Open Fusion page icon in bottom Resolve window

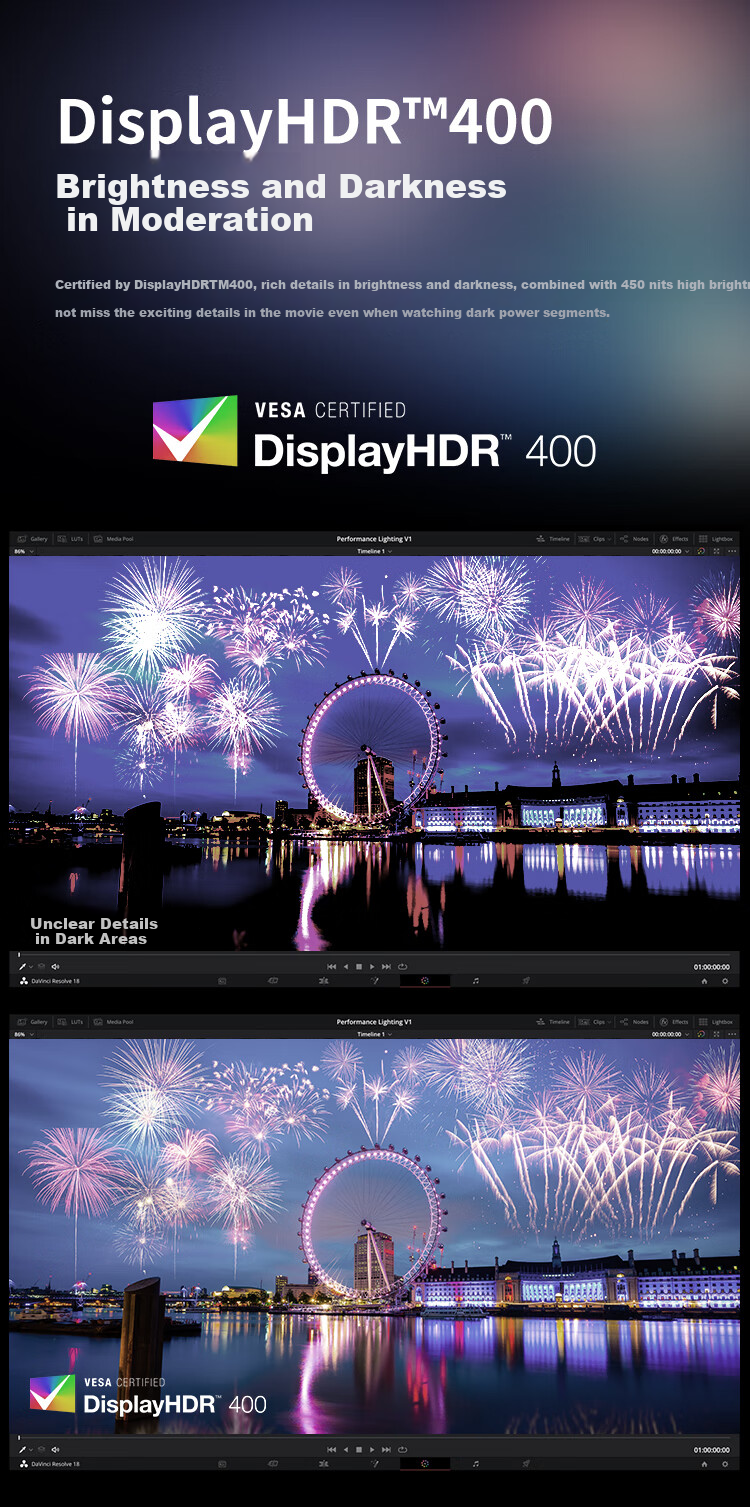tap(374, 1463)
